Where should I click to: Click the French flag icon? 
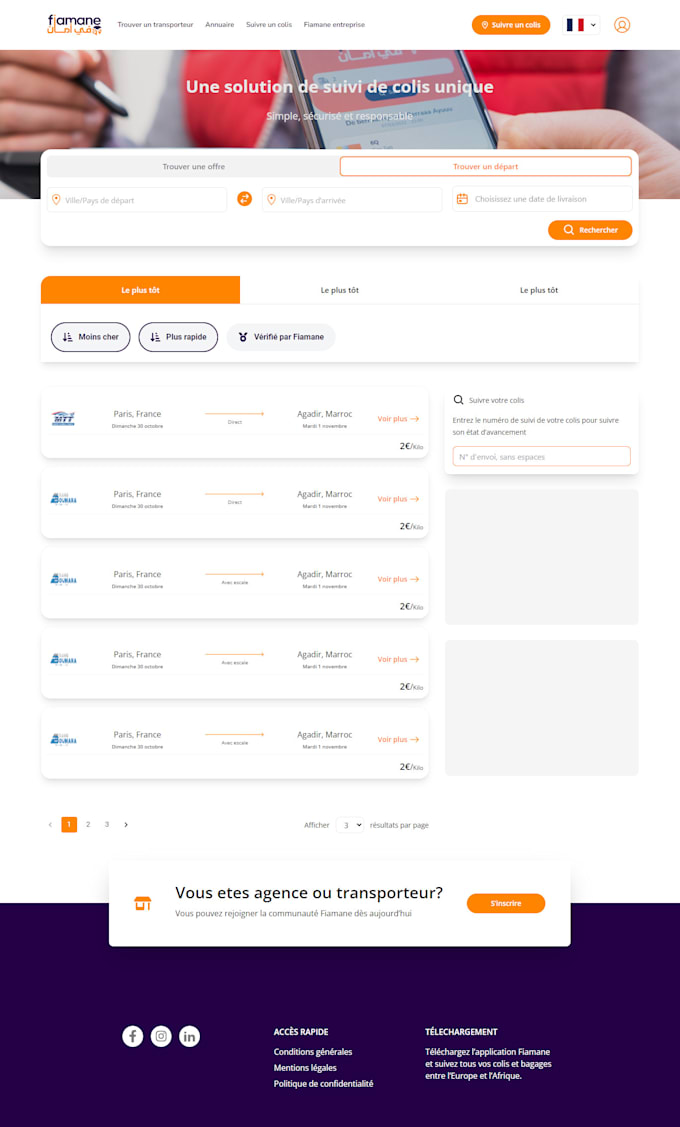tap(575, 24)
